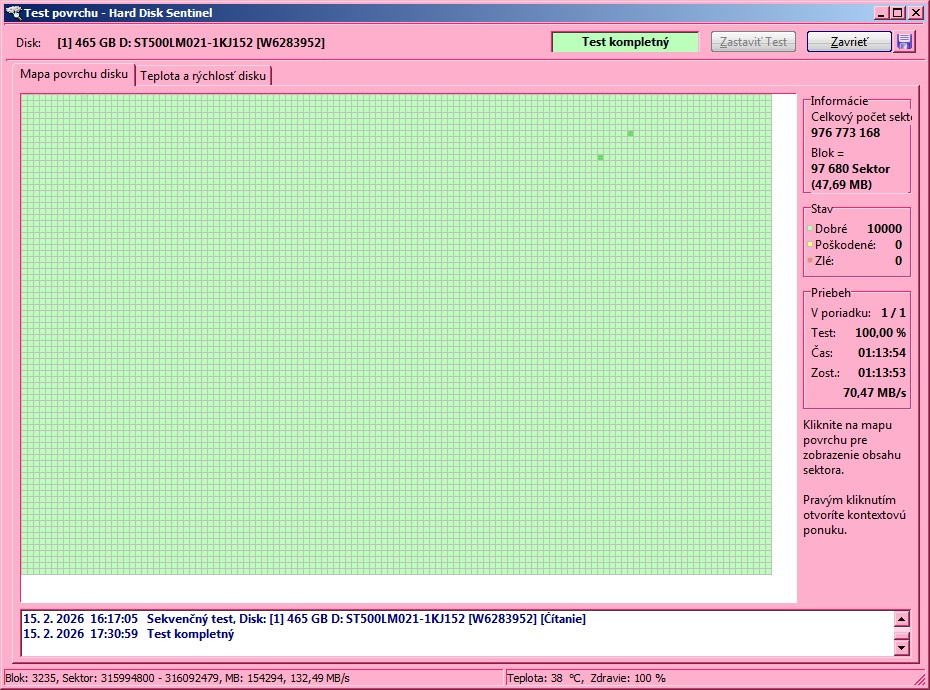Open the Mapa povrchu disku tab
Image resolution: width=930 pixels, height=690 pixels.
75,75
